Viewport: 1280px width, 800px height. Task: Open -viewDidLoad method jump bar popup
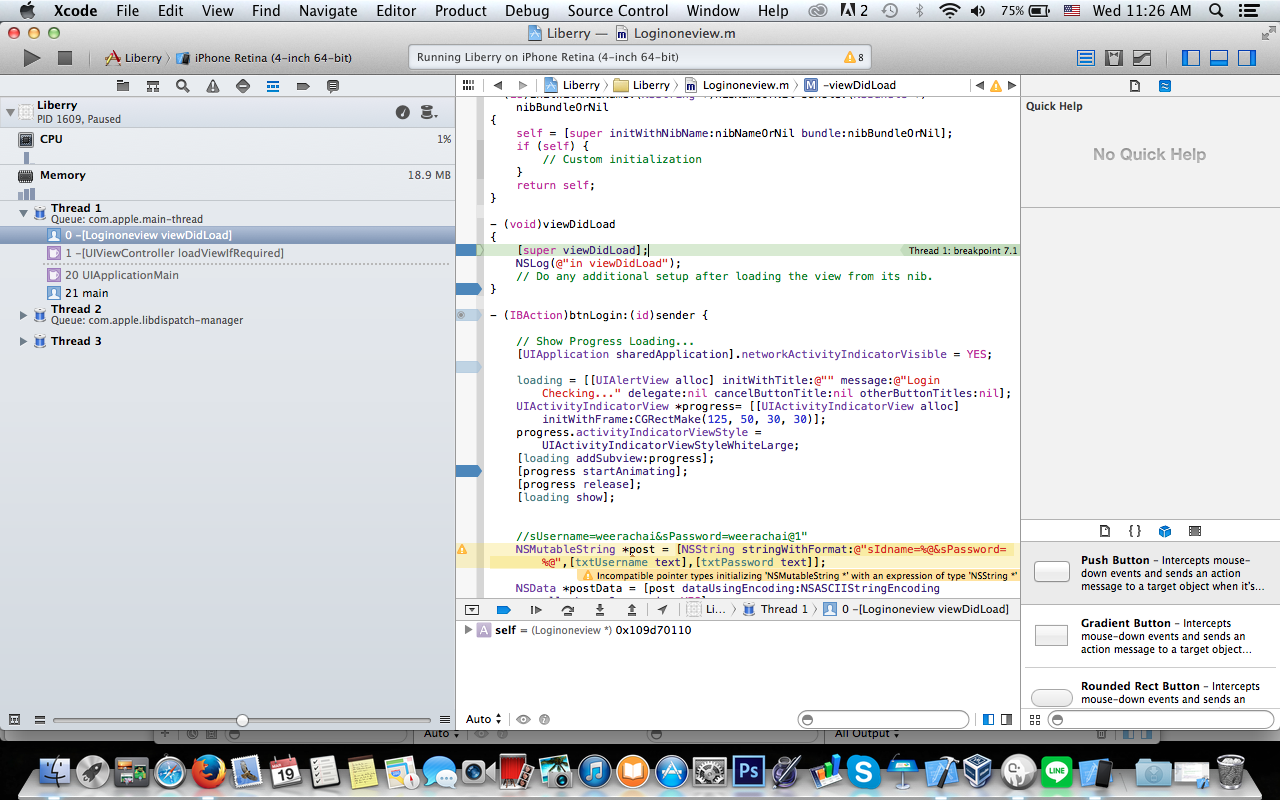click(x=850, y=85)
